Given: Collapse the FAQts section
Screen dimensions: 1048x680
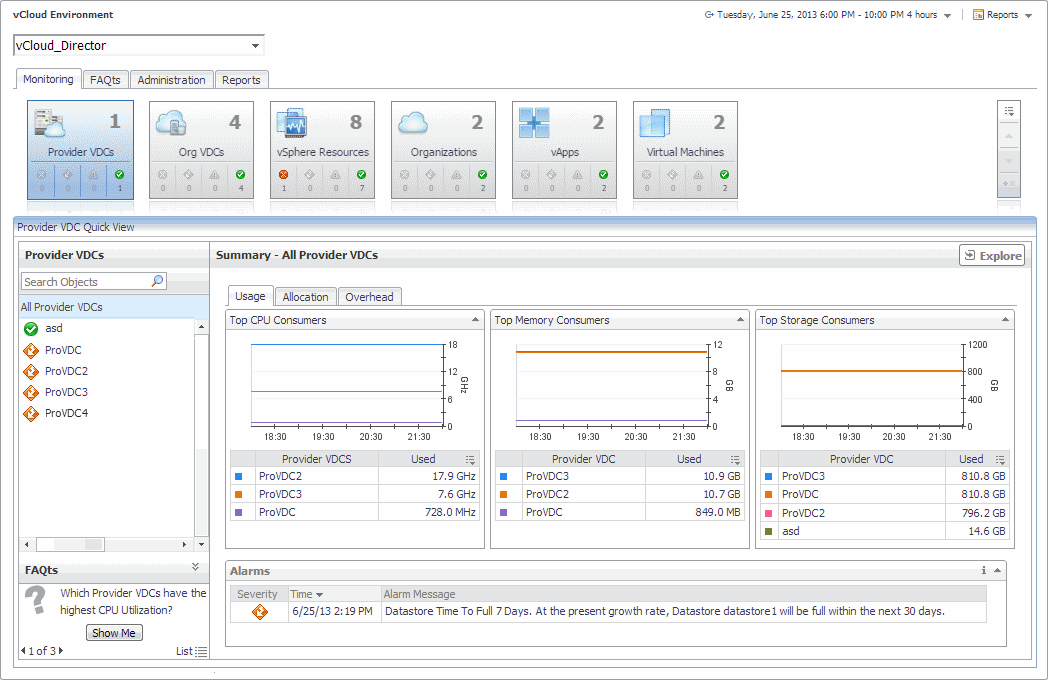Looking at the screenshot, I should pos(195,567).
